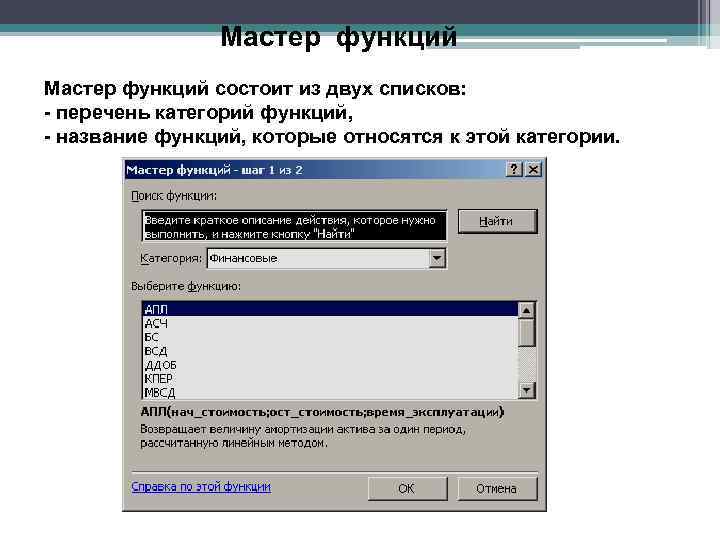Select the БС function in list
This screenshot has height=540, width=720.
tap(330, 337)
